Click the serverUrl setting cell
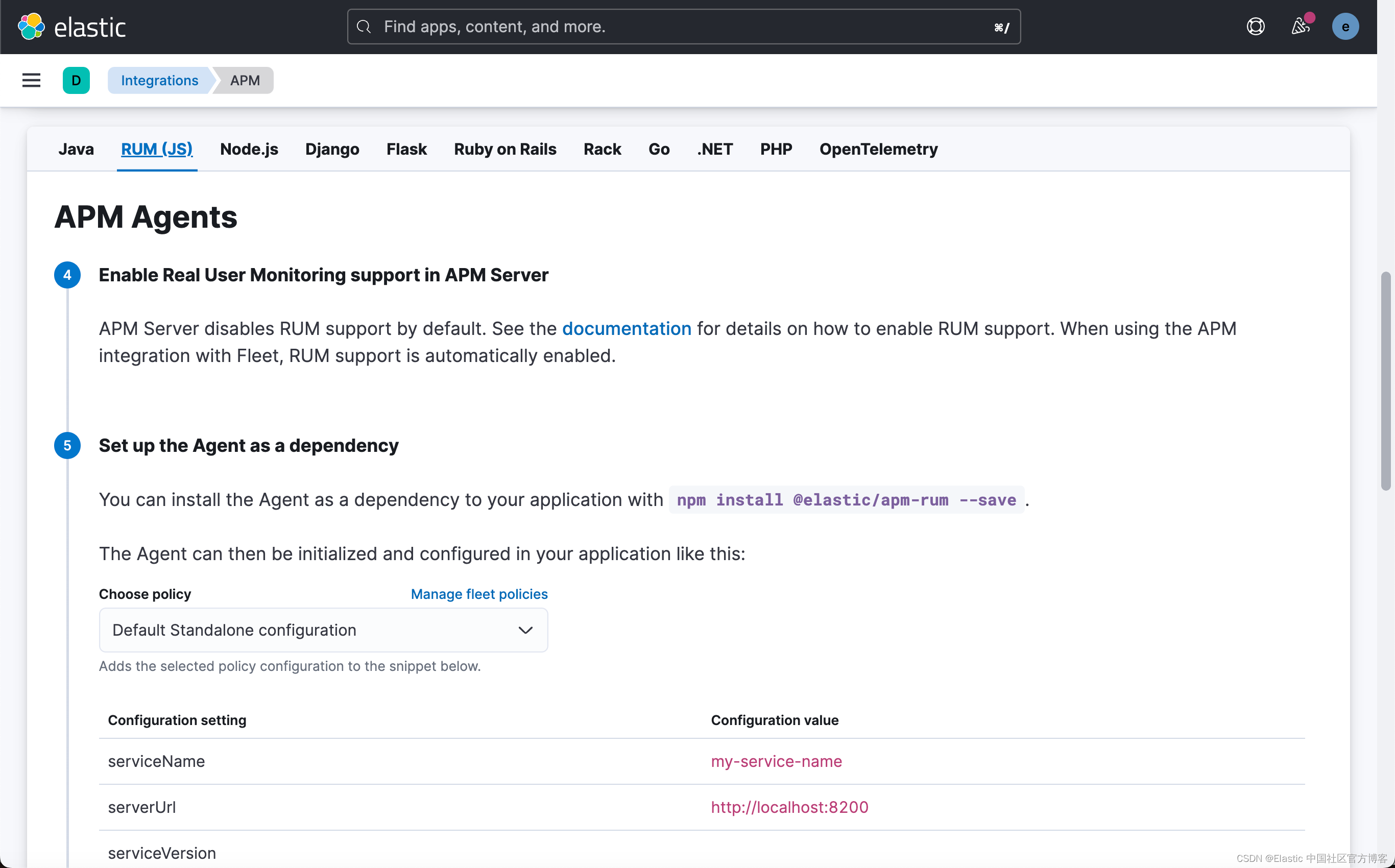 (x=142, y=807)
